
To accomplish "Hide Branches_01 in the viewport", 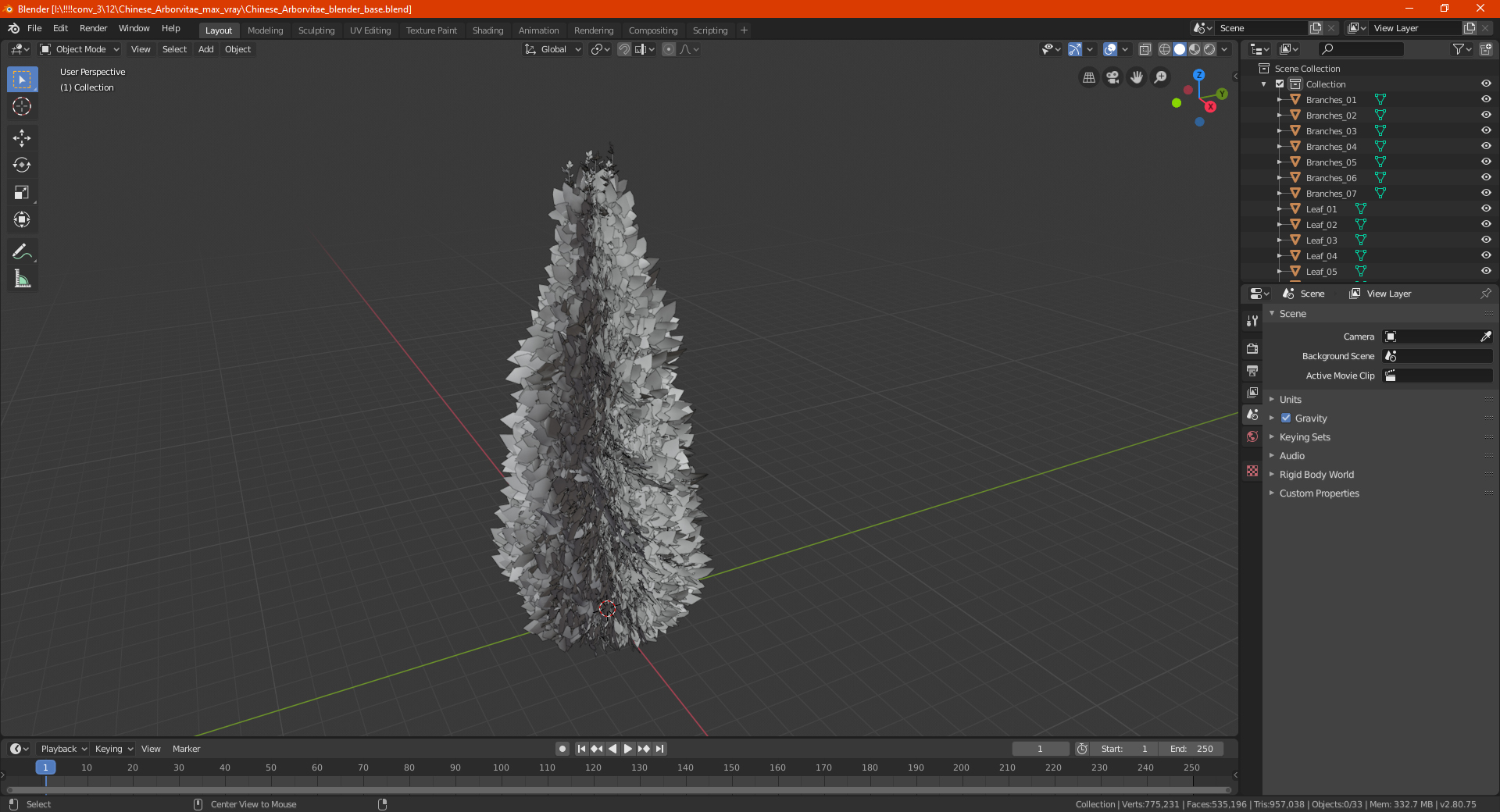I will pos(1486,99).
